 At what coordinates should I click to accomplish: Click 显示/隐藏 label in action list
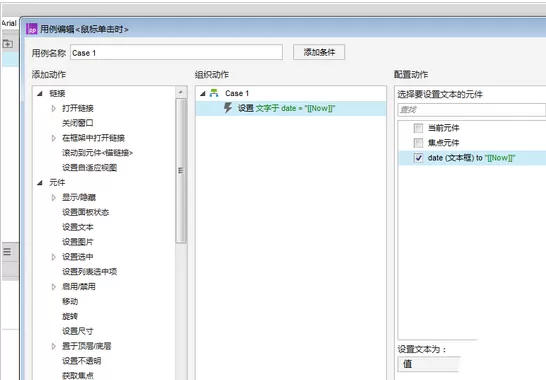[x=79, y=197]
